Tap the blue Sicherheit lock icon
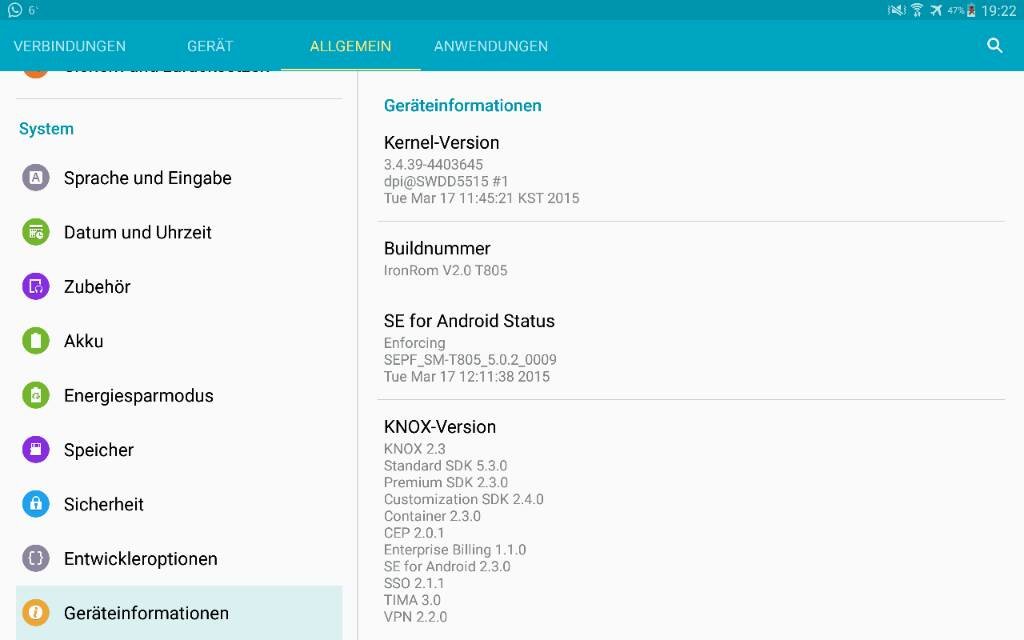 36,504
